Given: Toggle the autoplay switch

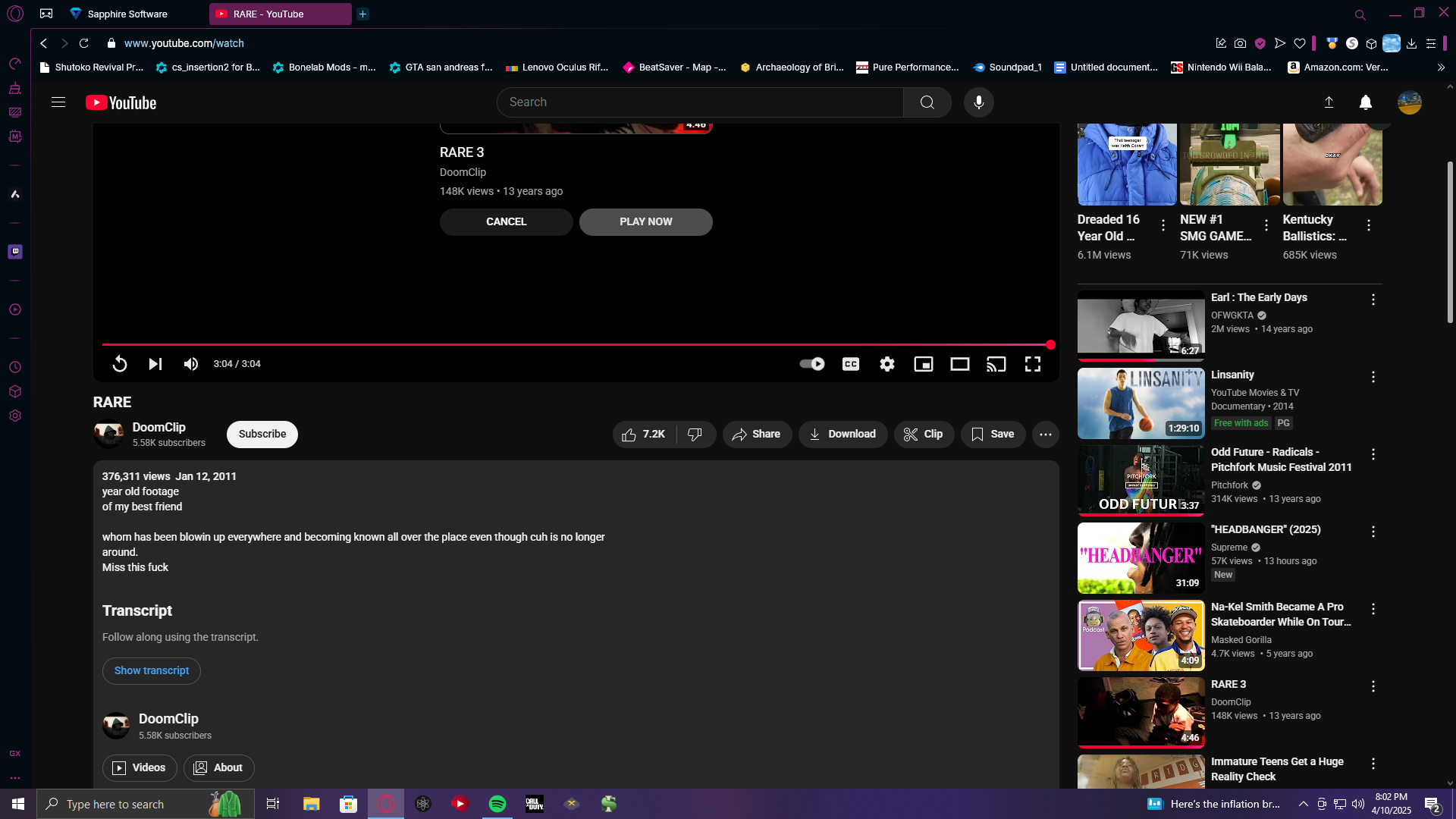Looking at the screenshot, I should (x=812, y=364).
